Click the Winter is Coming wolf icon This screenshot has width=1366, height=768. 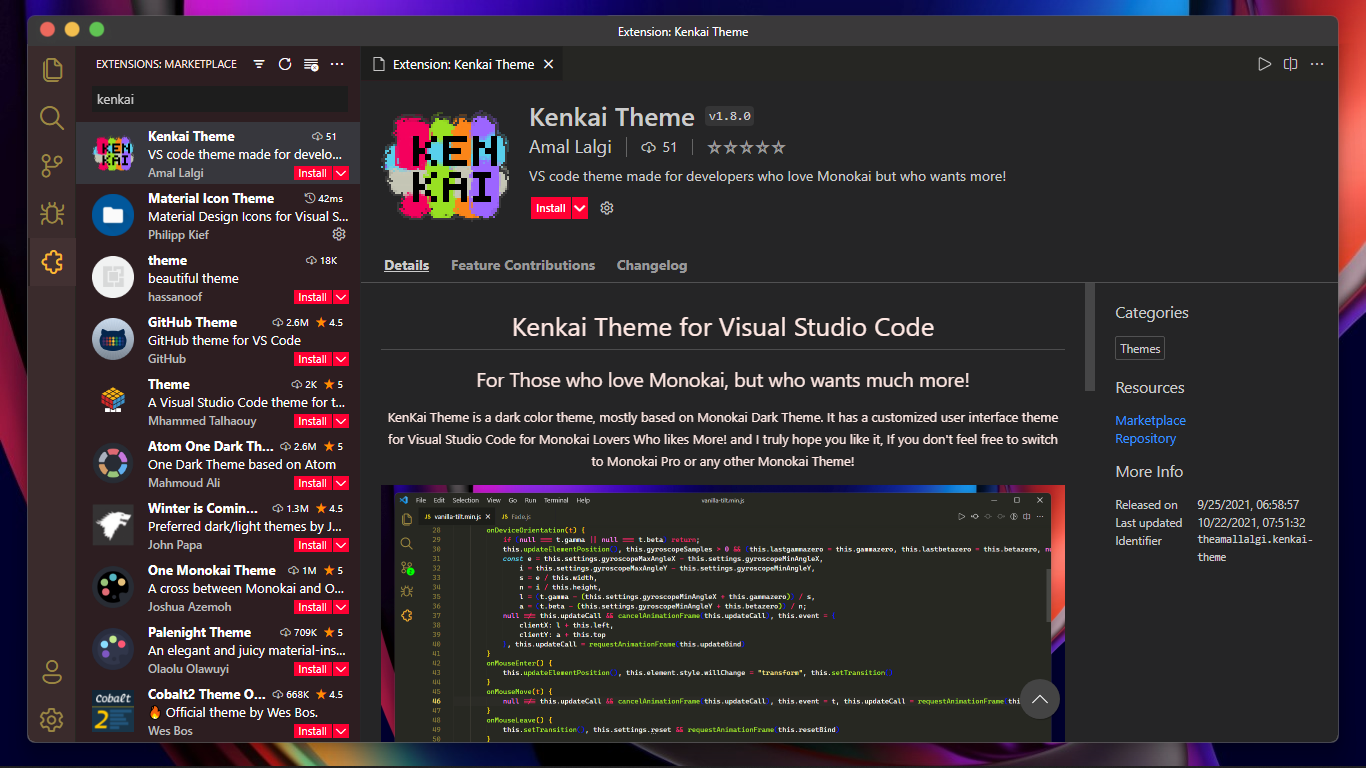[113, 526]
